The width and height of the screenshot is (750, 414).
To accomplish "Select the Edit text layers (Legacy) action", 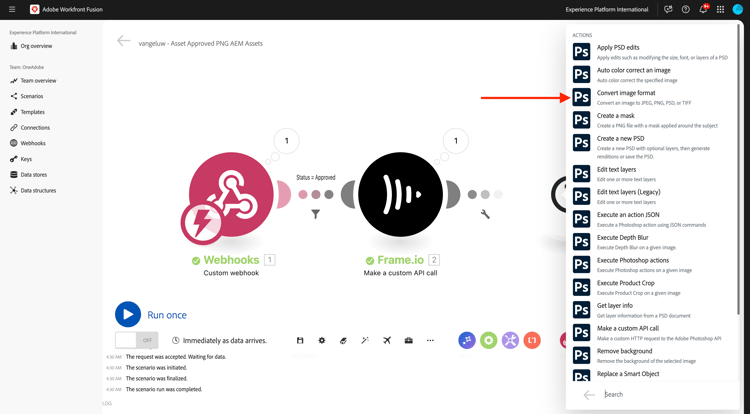I will pyautogui.click(x=652, y=196).
